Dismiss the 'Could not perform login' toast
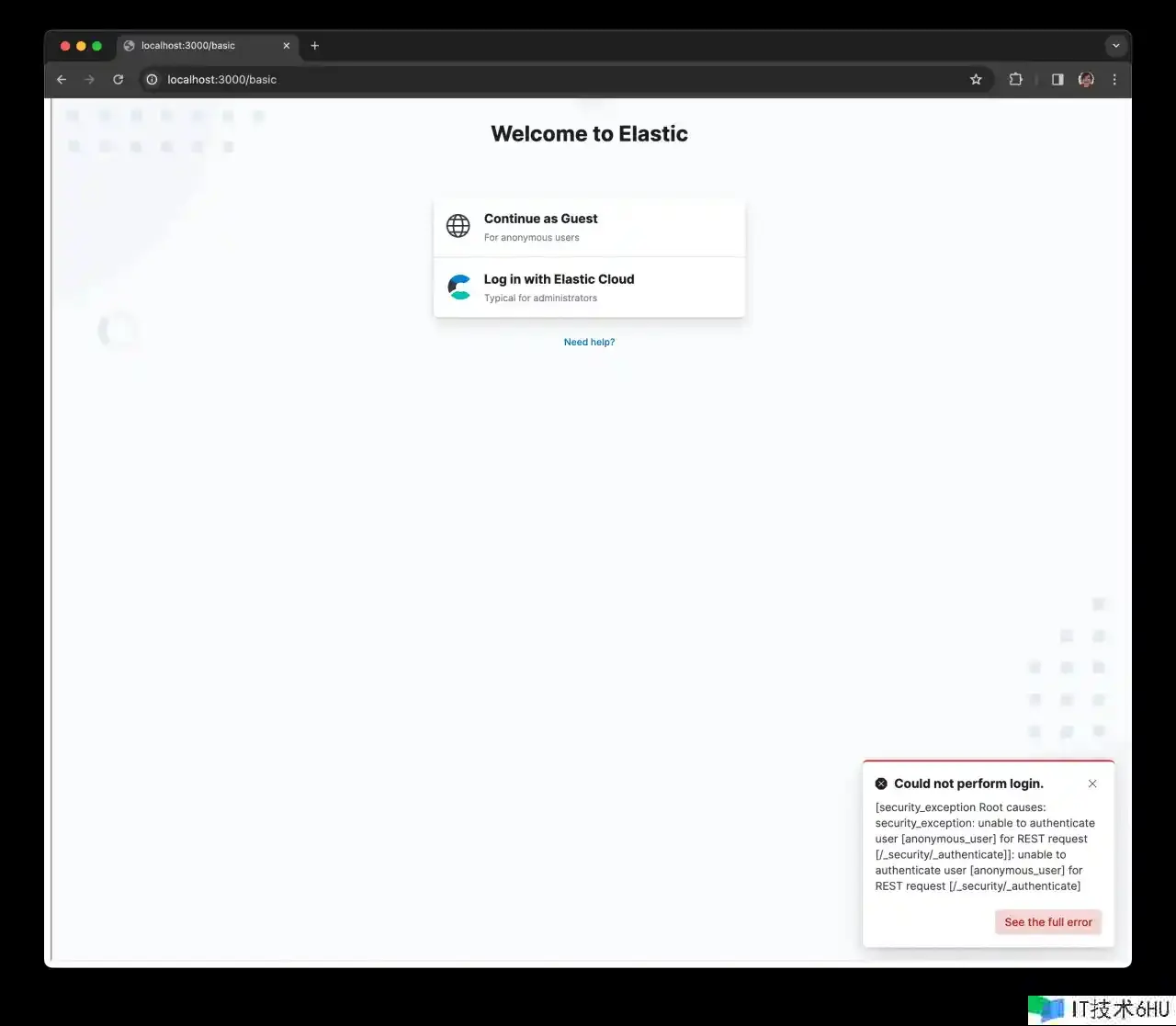1176x1026 pixels. tap(1092, 784)
